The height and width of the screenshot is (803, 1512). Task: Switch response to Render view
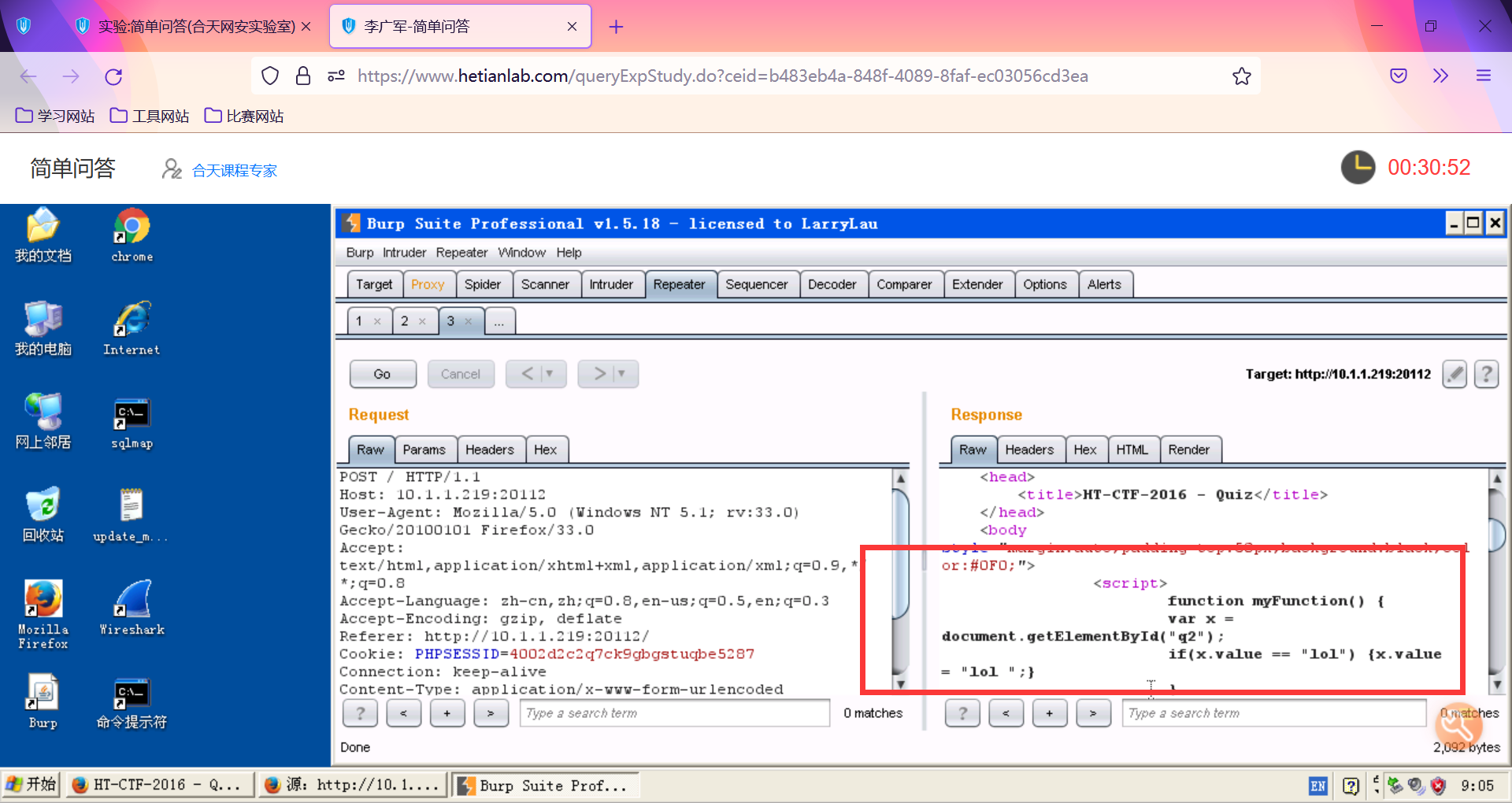[x=1188, y=450]
